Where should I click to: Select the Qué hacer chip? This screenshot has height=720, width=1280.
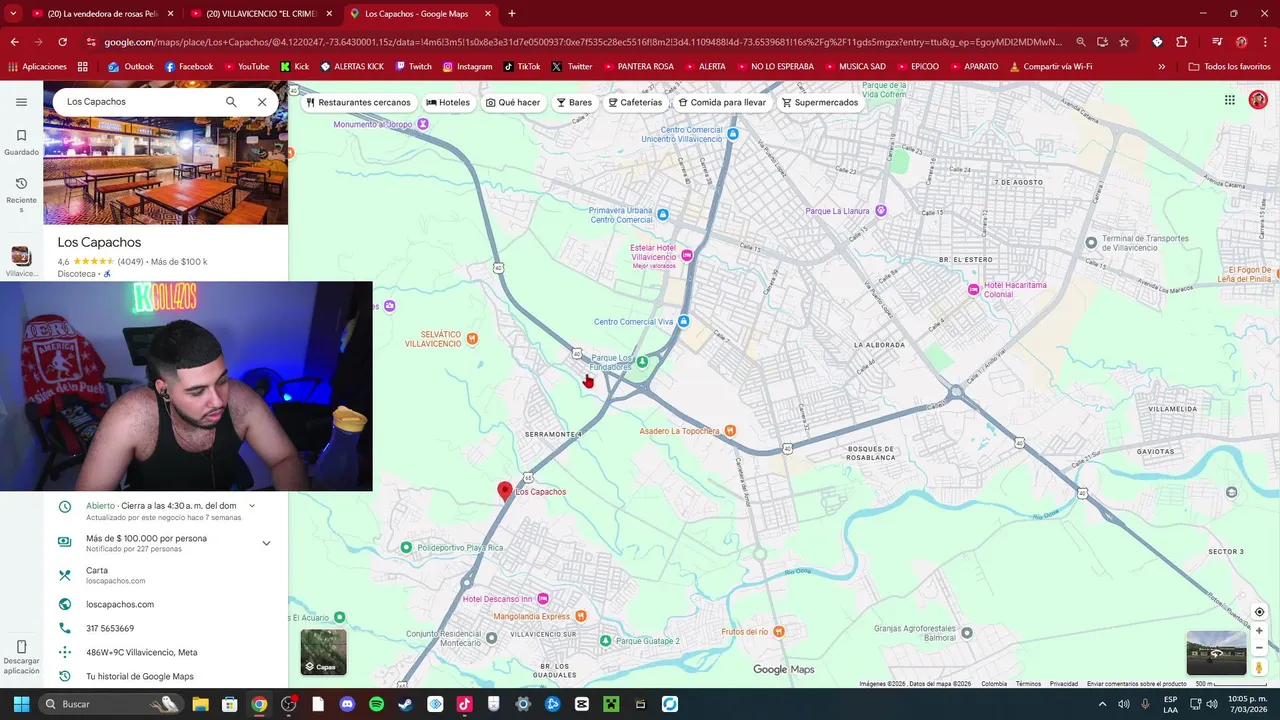point(513,102)
